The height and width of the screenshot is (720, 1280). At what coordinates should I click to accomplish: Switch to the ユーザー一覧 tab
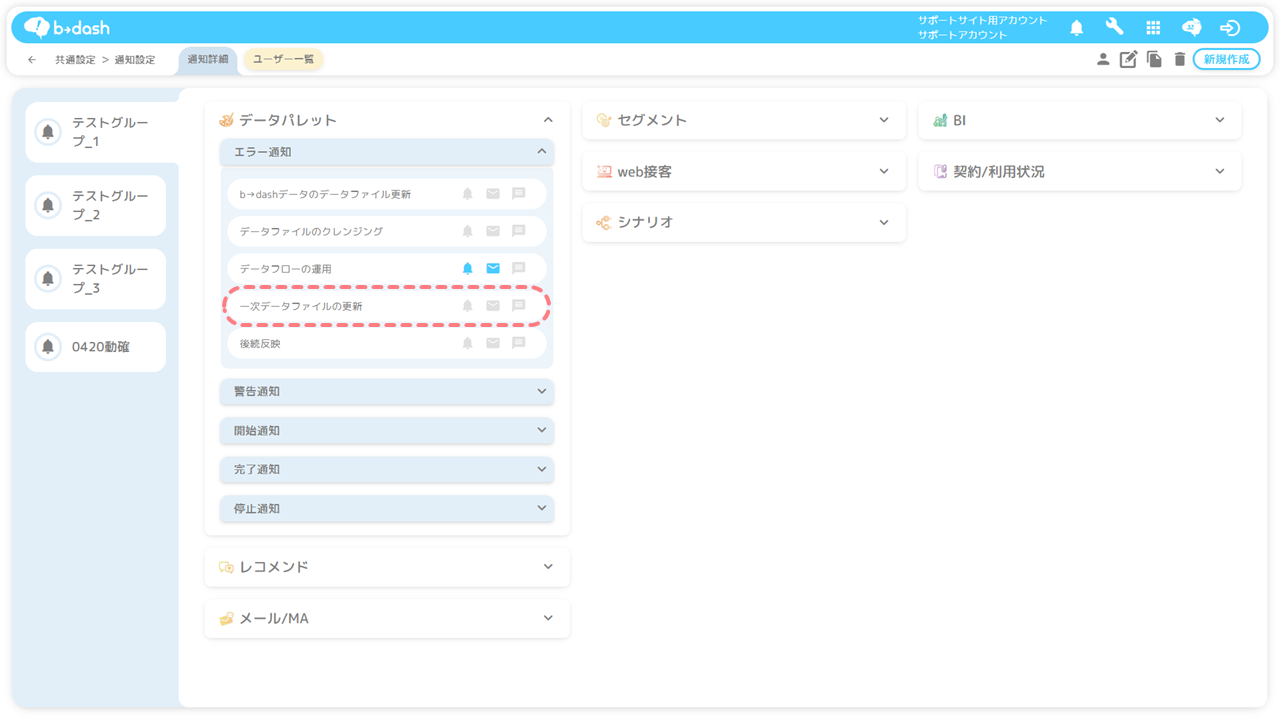click(284, 60)
